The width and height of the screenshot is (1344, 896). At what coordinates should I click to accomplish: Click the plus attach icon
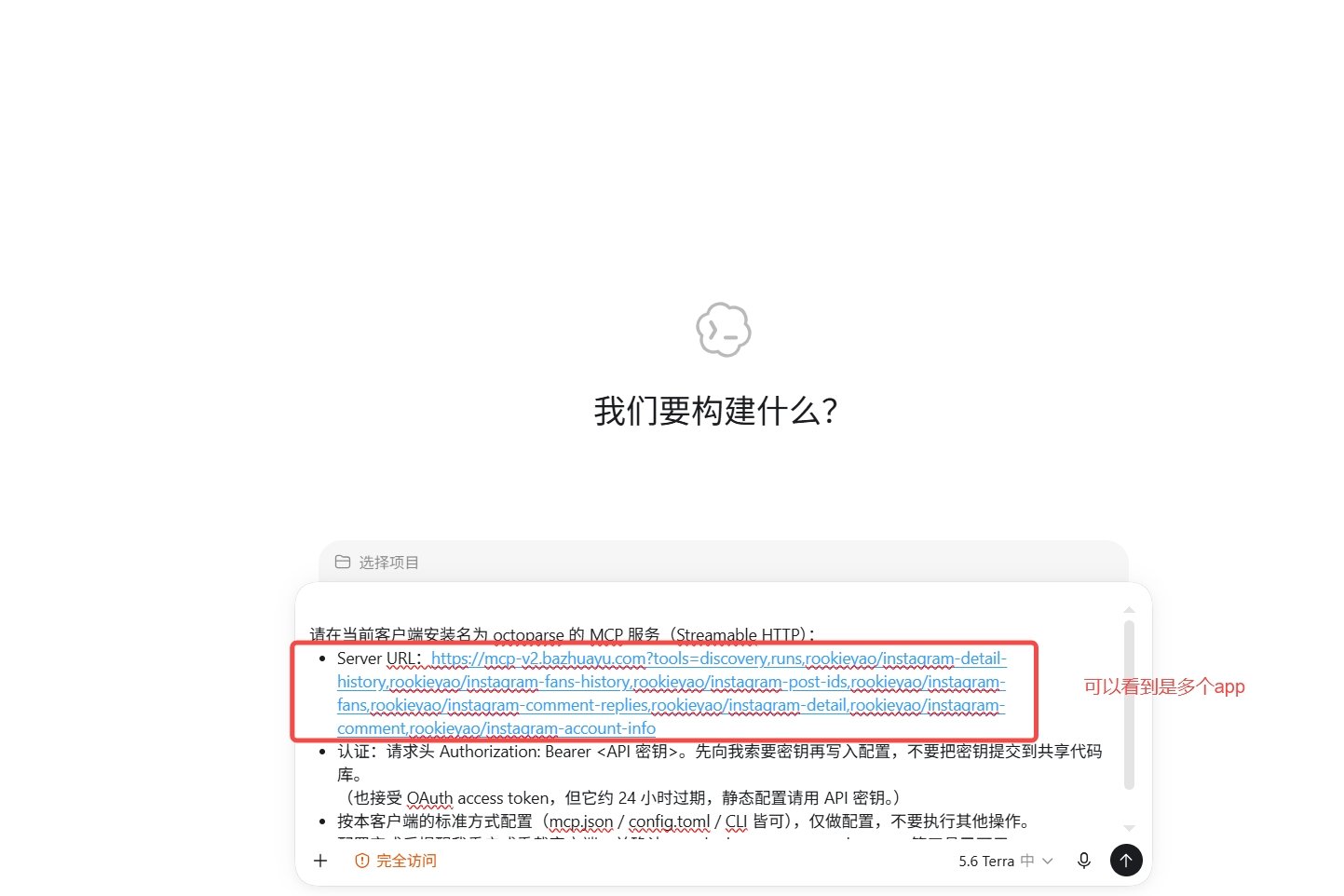[320, 861]
